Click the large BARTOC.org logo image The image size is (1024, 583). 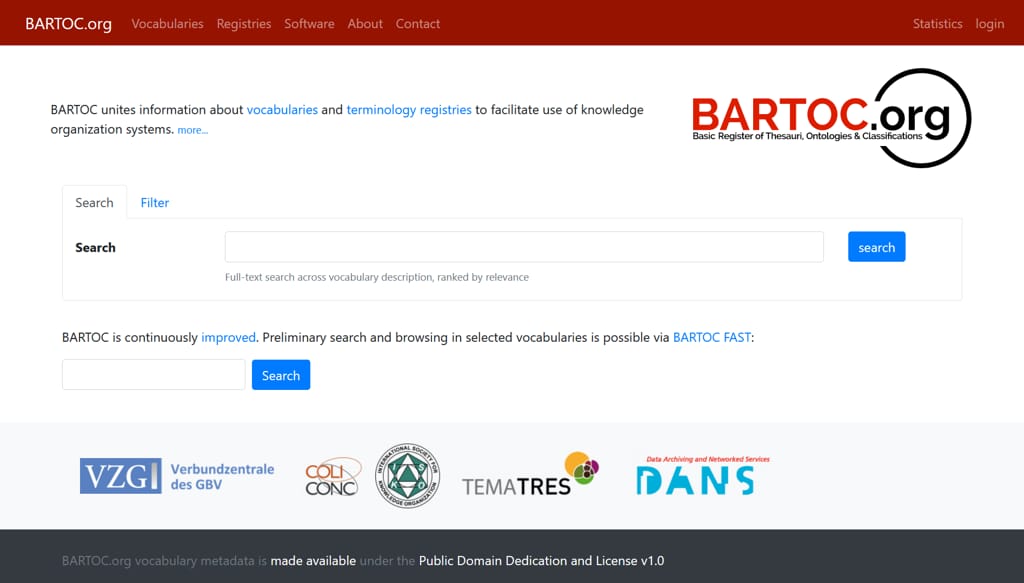[x=831, y=118]
